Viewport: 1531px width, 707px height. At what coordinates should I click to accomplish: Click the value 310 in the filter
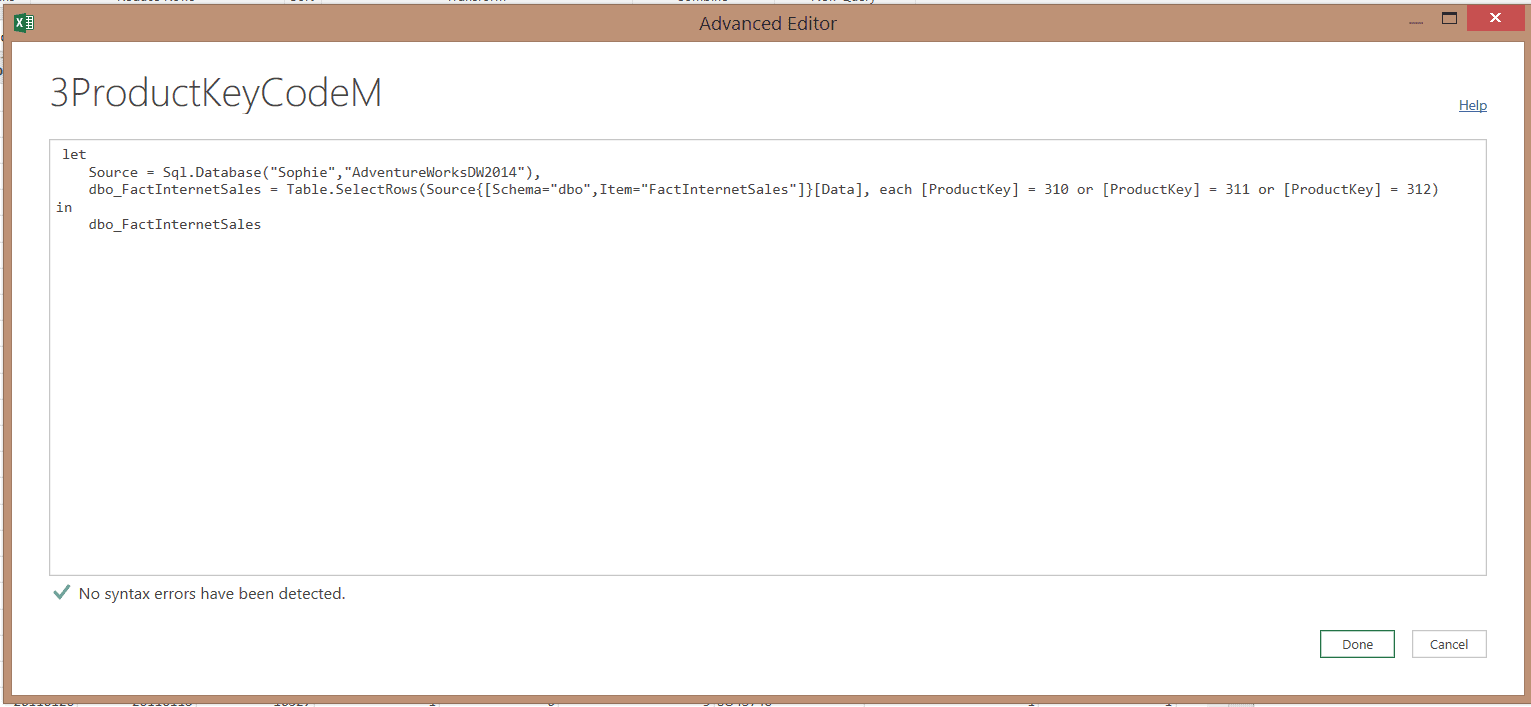1056,189
